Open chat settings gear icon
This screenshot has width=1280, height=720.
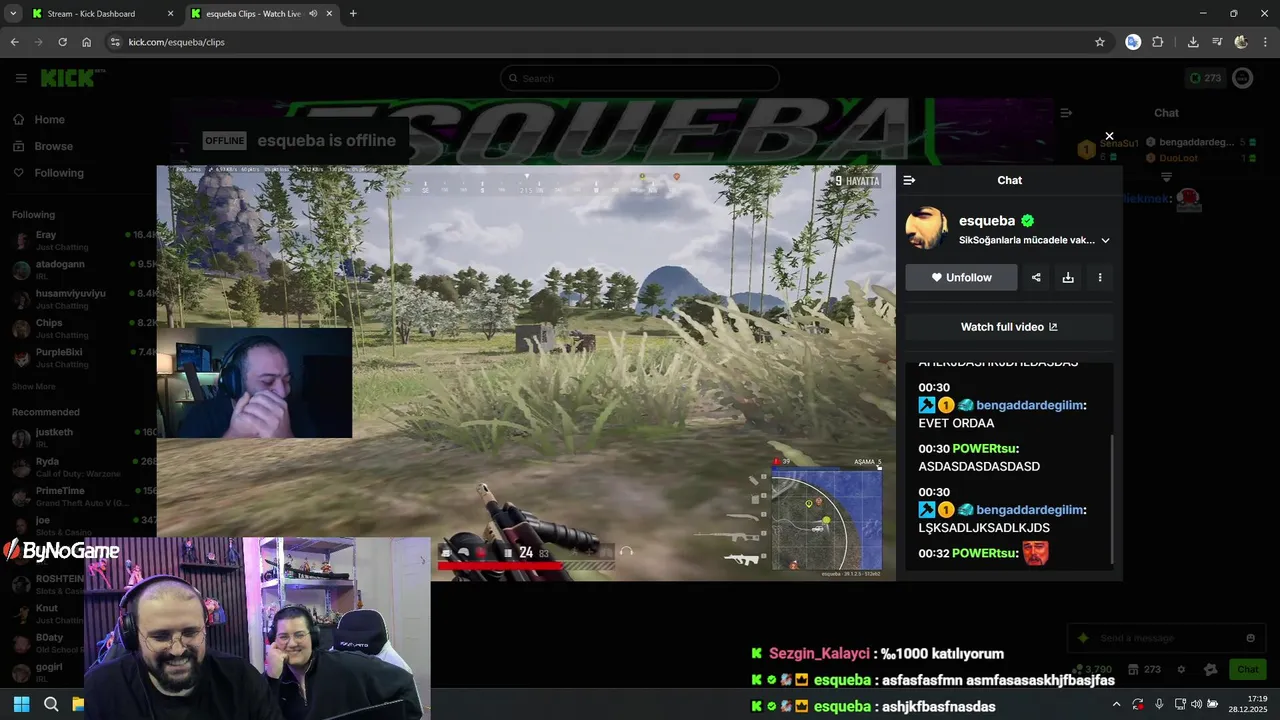1181,669
